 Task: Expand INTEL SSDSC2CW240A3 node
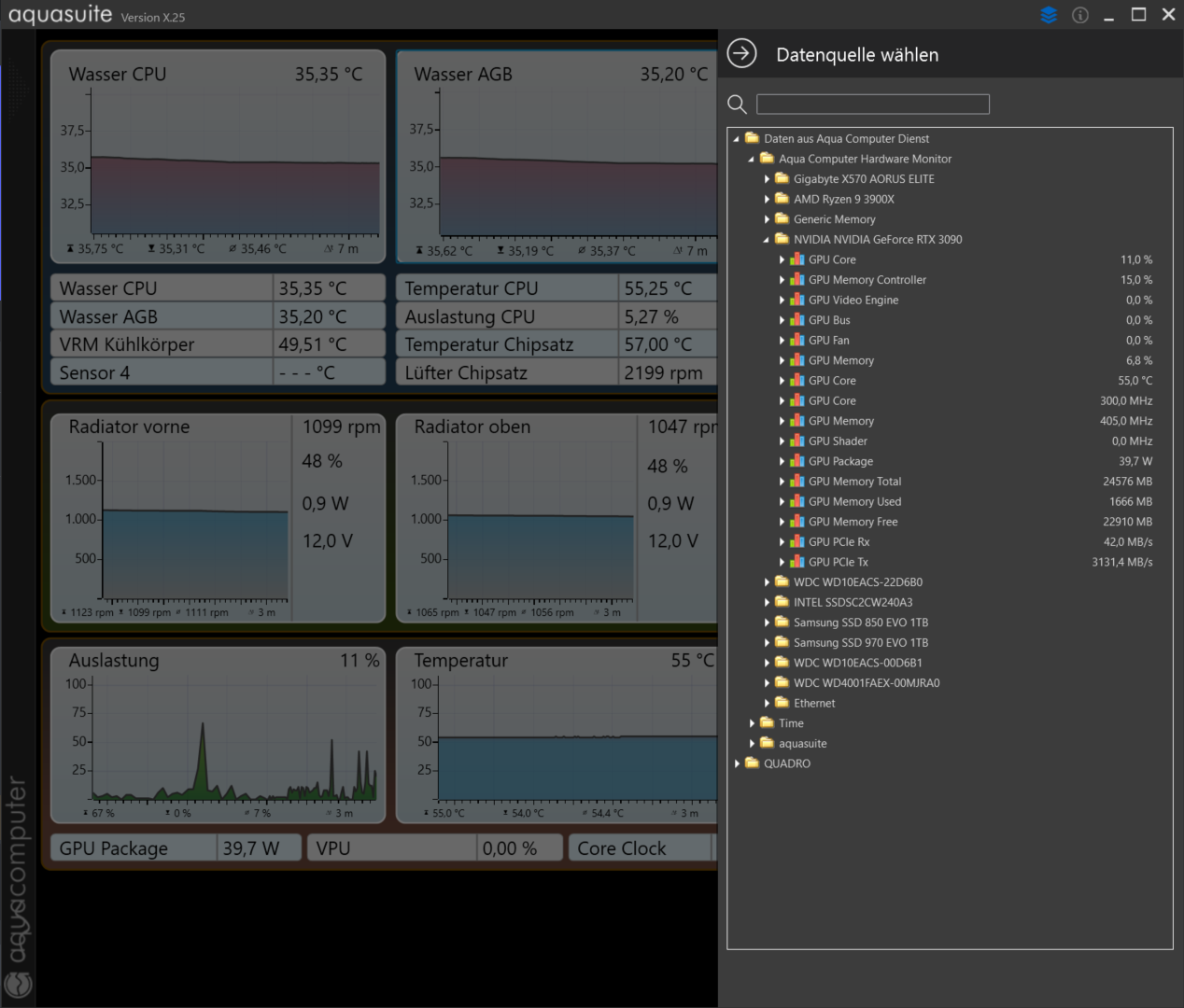pyautogui.click(x=767, y=602)
